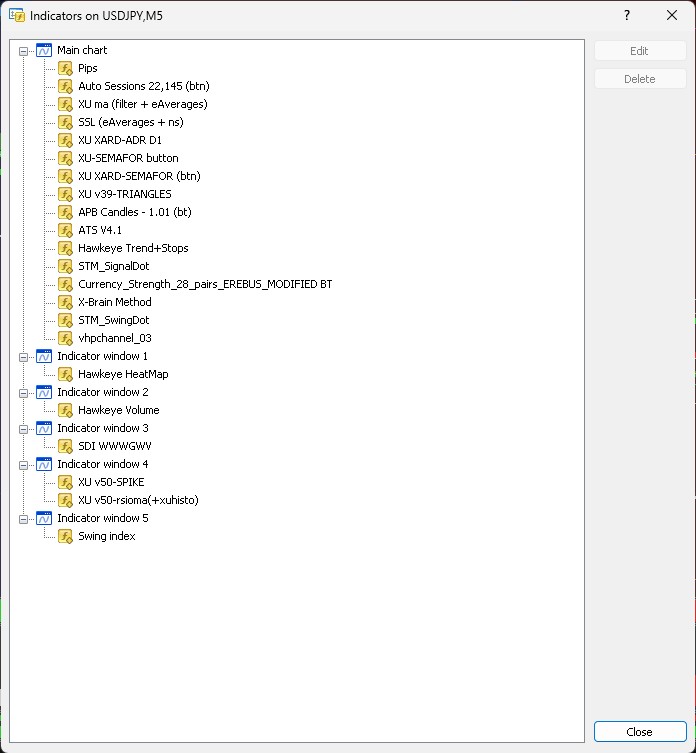The width and height of the screenshot is (696, 753).
Task: Click the SDI WWWGWV indicator icon
Action: click(65, 446)
